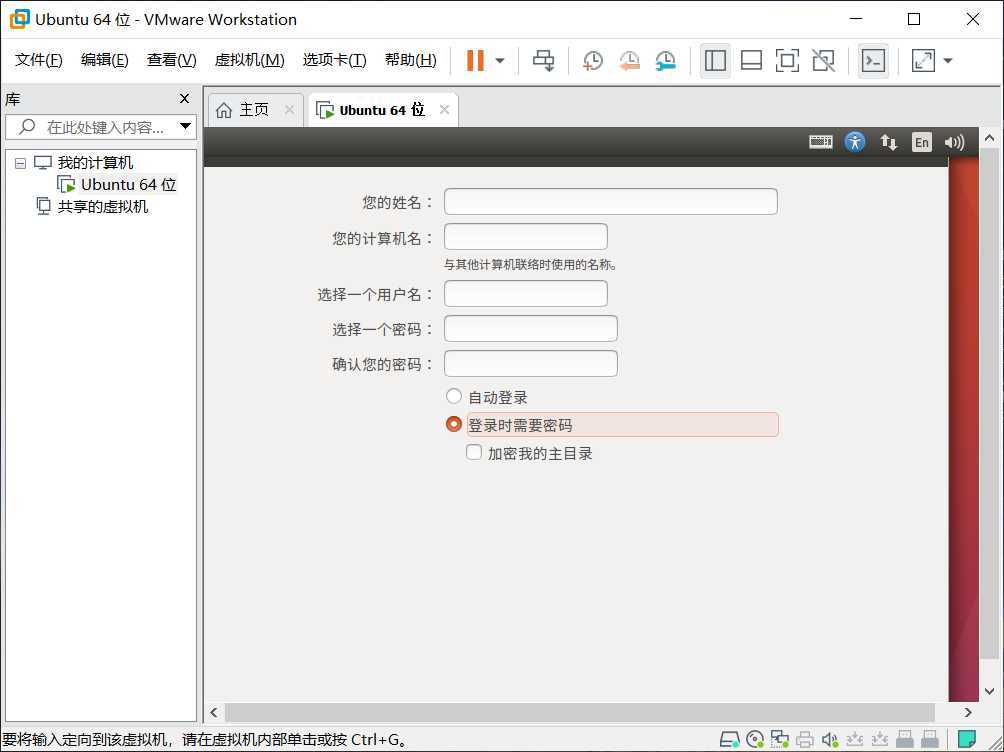This screenshot has height=752, width=1004.
Task: Click the 选择一个用户名 input field
Action: tap(526, 294)
